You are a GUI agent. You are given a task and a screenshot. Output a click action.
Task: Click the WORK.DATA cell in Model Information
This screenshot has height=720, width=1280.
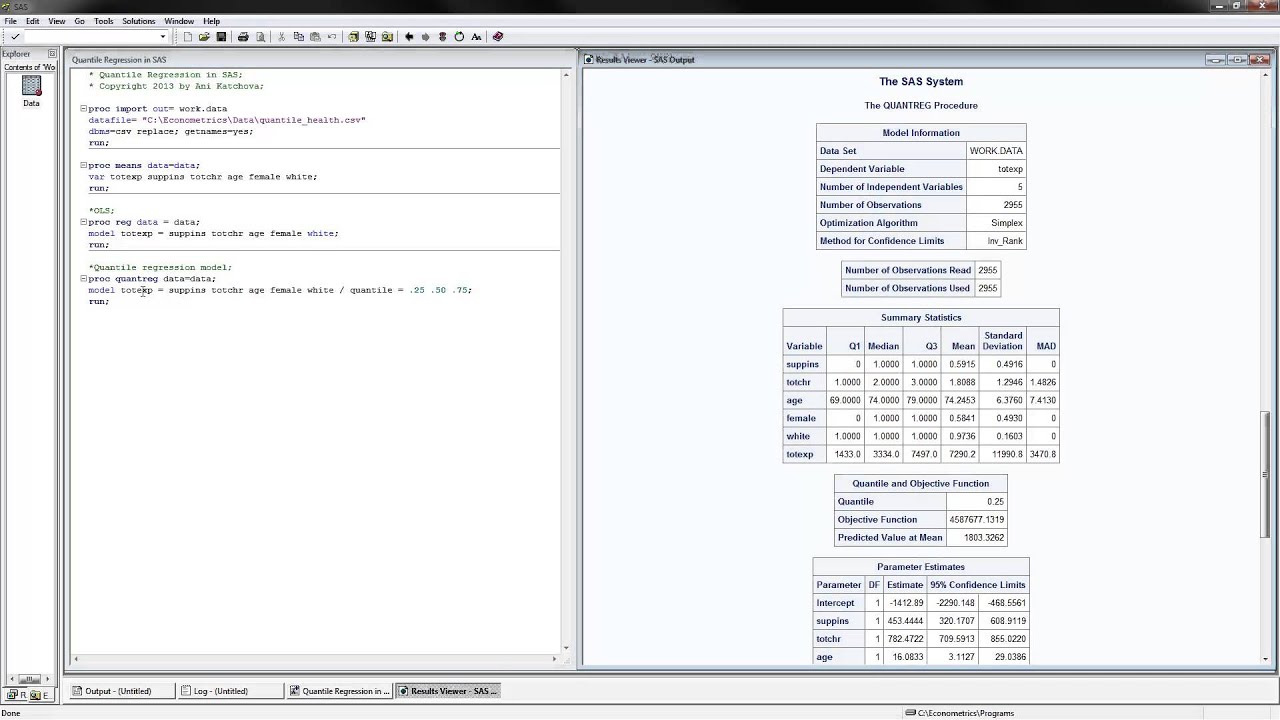point(996,151)
